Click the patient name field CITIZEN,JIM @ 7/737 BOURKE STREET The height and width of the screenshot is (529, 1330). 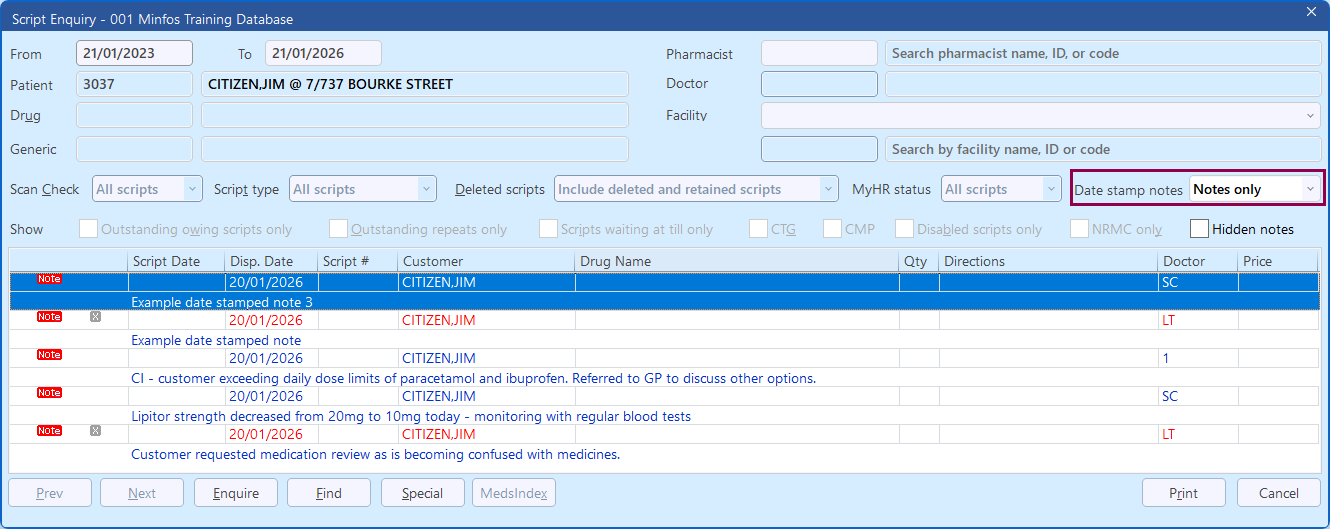coord(415,84)
